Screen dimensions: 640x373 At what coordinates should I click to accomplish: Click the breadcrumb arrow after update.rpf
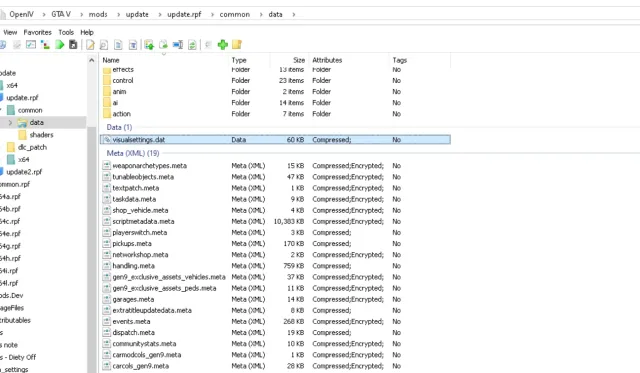pos(212,14)
